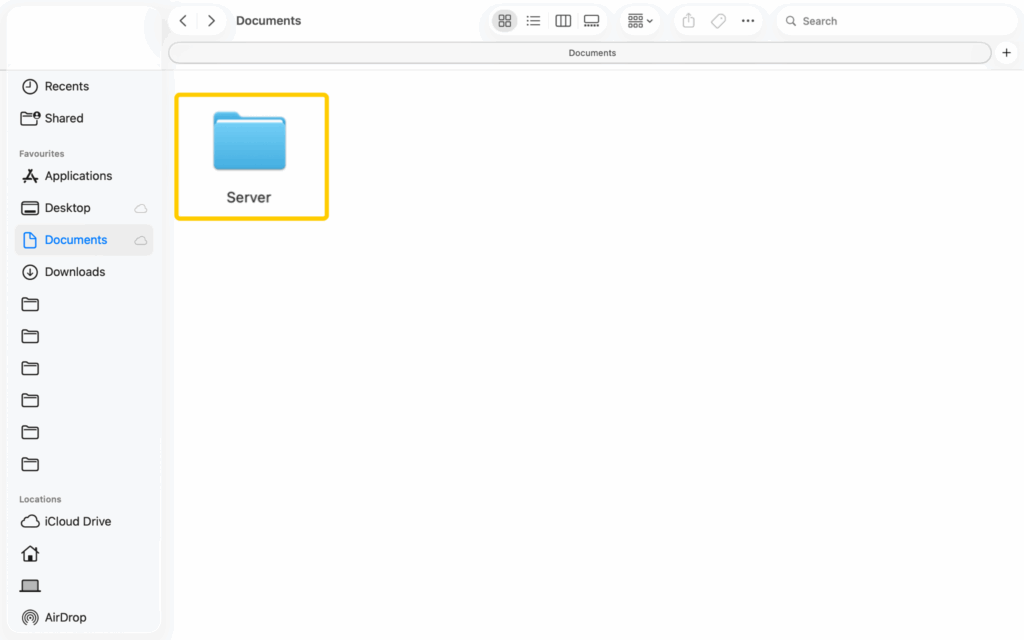Switch to column view
The width and height of the screenshot is (1024, 640).
coord(563,21)
